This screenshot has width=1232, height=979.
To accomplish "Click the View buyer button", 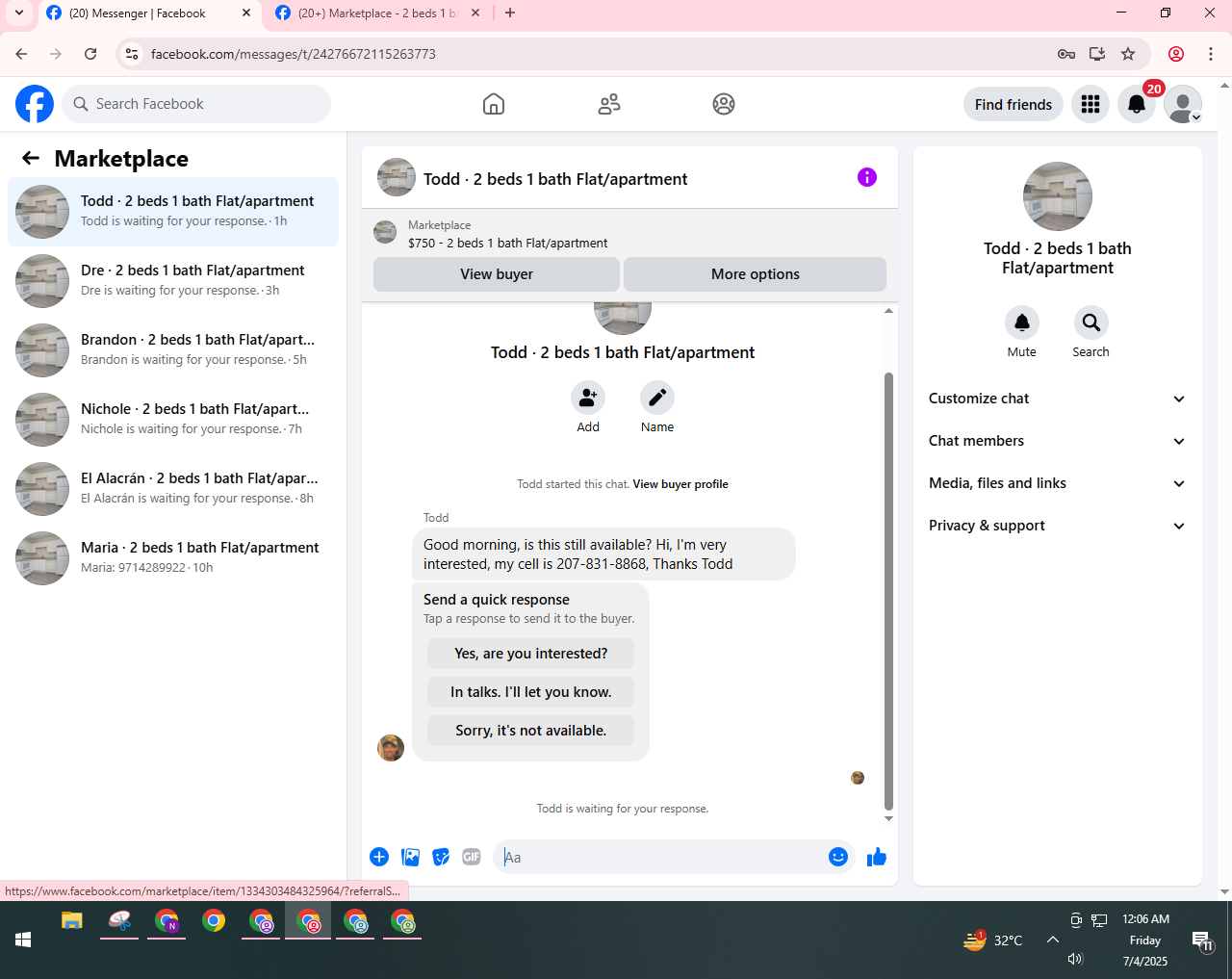I will [x=497, y=274].
